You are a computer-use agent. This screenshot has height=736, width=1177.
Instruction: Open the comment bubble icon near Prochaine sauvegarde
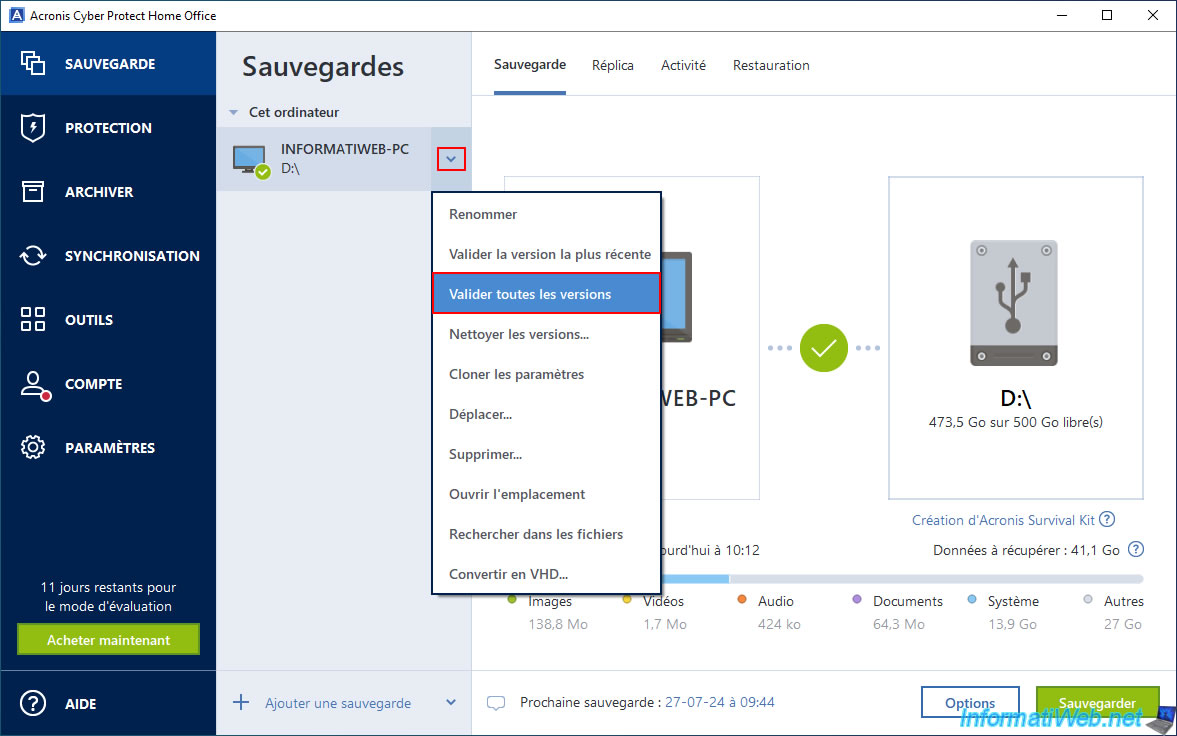[496, 703]
